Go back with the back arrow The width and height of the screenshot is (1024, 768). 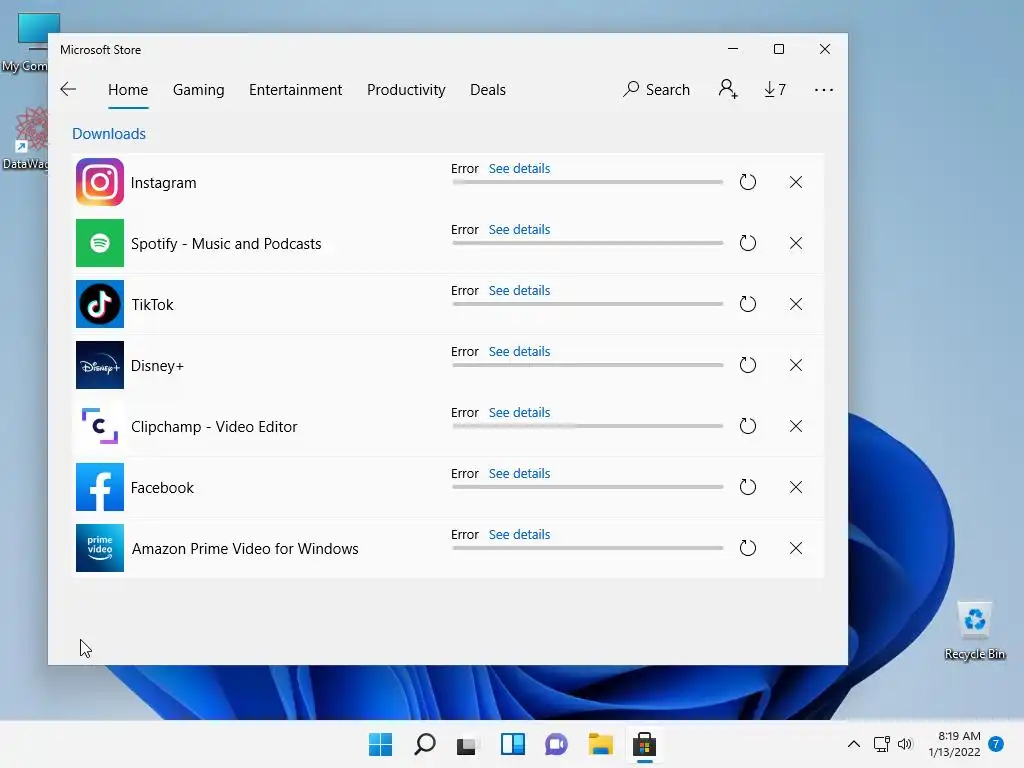pyautogui.click(x=68, y=89)
